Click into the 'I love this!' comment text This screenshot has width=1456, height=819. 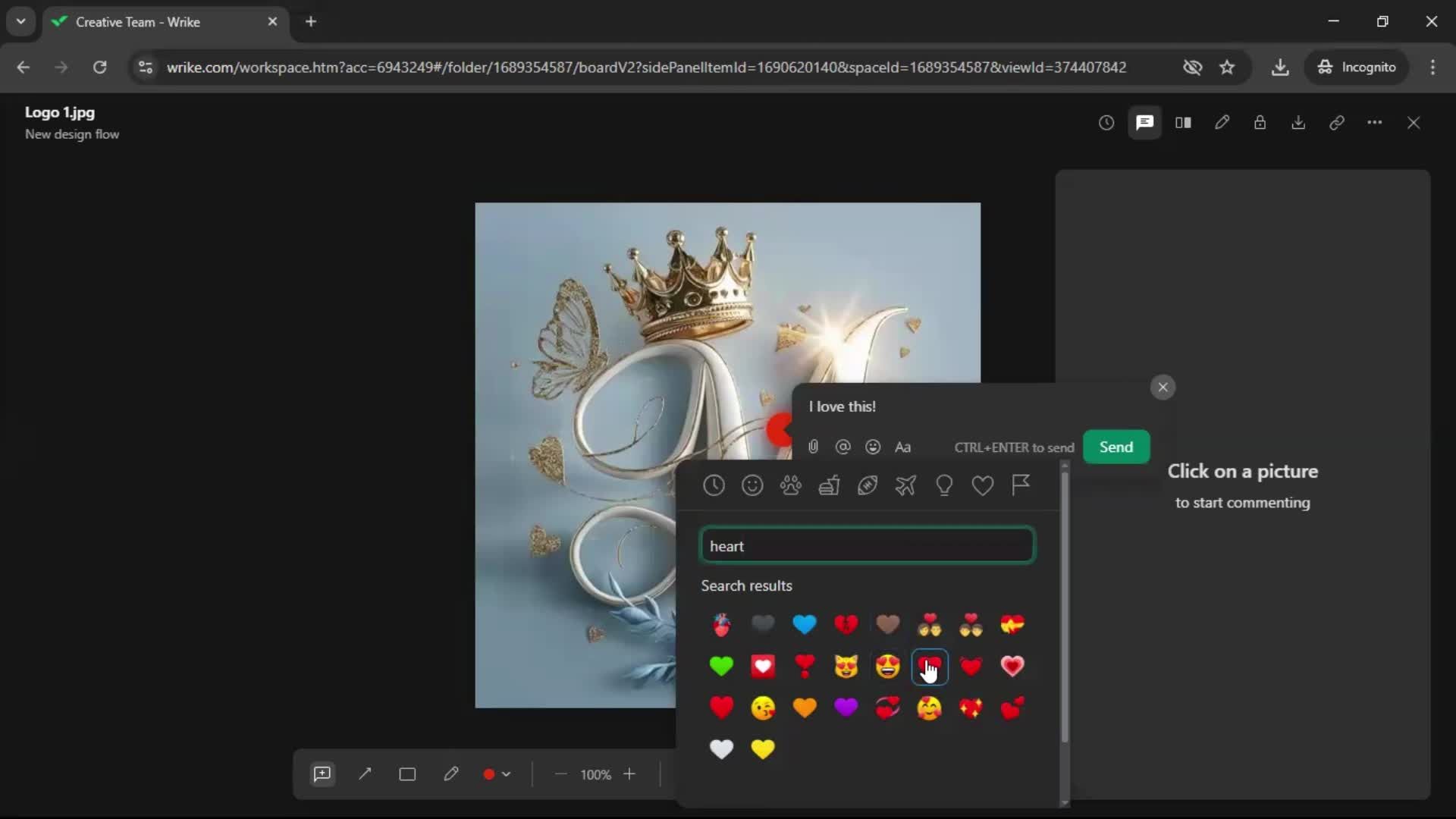[x=842, y=406]
